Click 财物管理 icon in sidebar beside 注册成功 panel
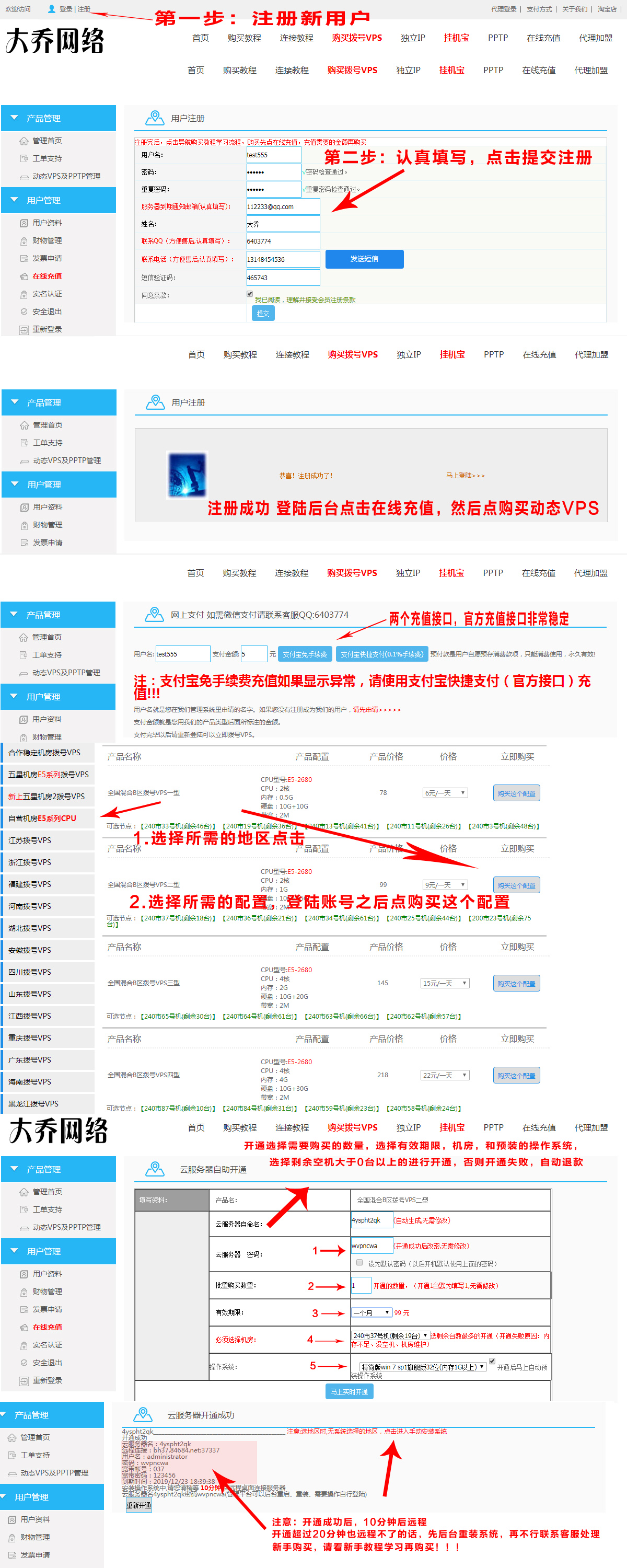627x1568 pixels. (25, 525)
